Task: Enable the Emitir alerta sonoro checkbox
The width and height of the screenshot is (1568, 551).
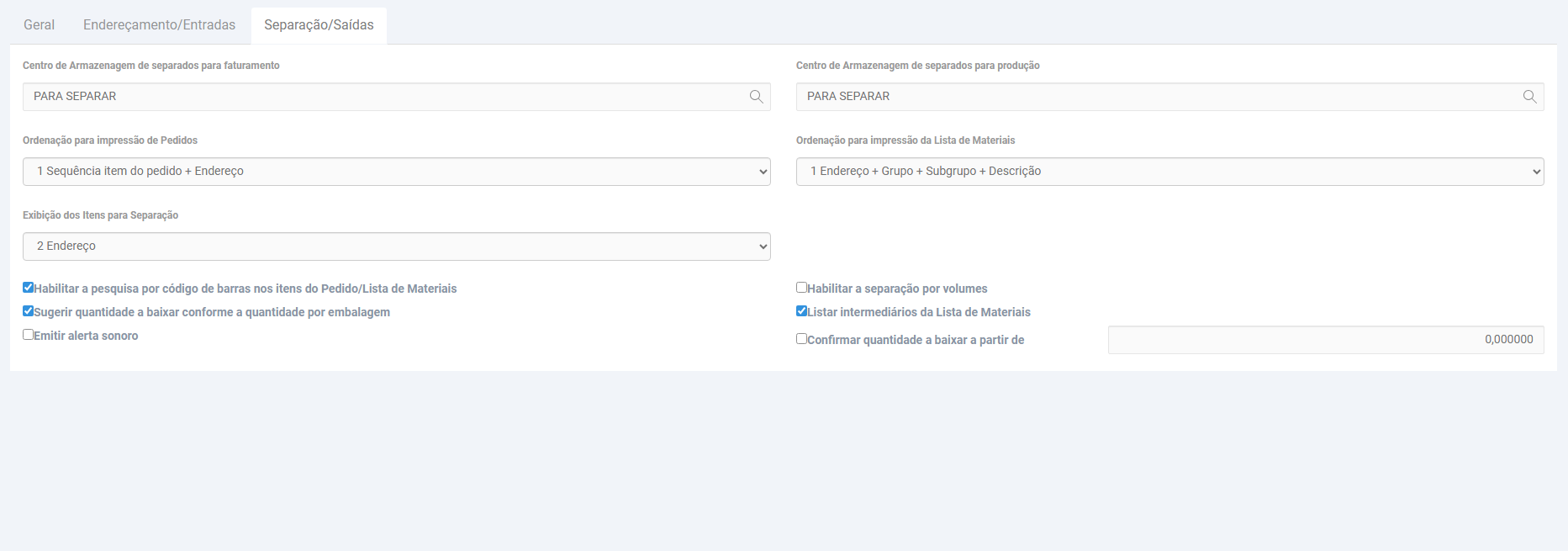Action: pyautogui.click(x=29, y=335)
